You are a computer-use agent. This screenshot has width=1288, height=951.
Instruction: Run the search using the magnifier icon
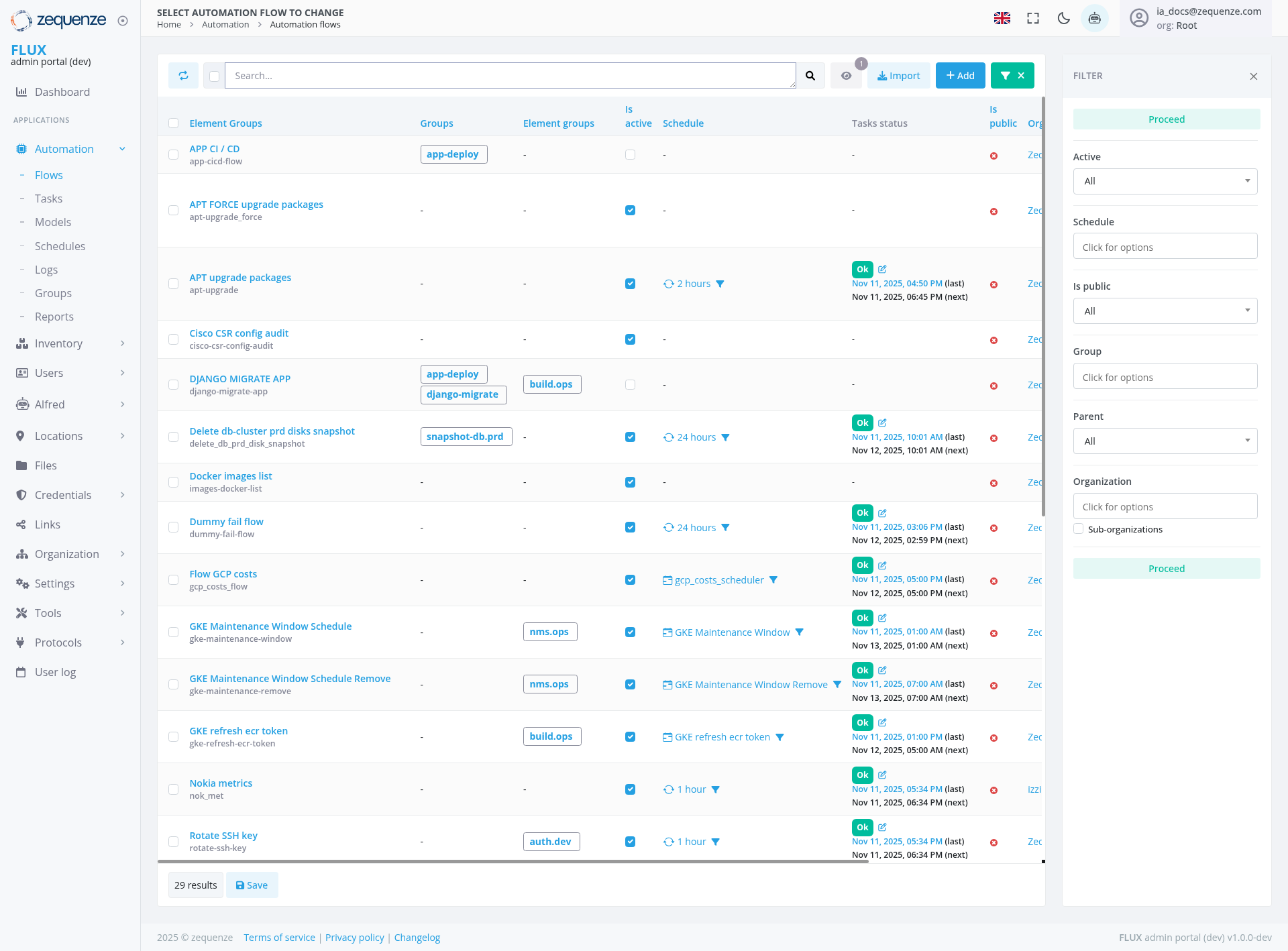tap(810, 75)
